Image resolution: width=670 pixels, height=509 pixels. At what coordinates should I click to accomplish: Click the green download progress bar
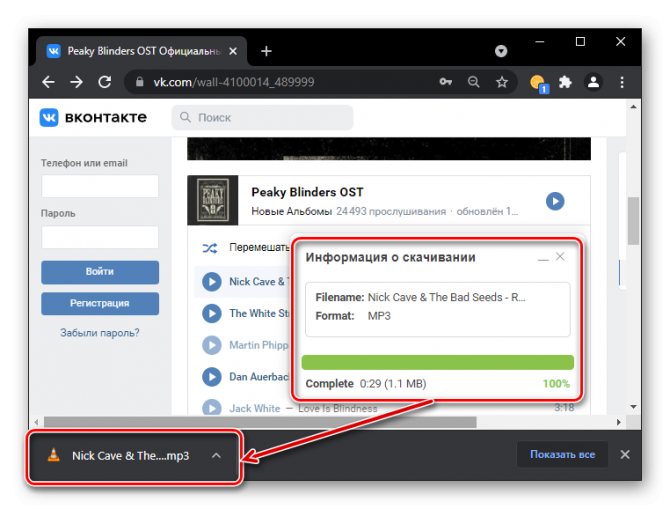click(x=438, y=362)
